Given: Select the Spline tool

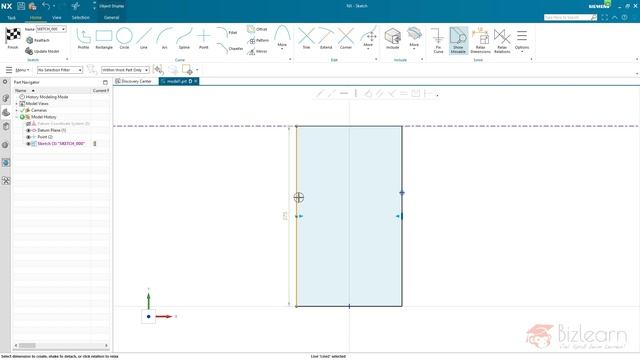Looking at the screenshot, I should (184, 39).
